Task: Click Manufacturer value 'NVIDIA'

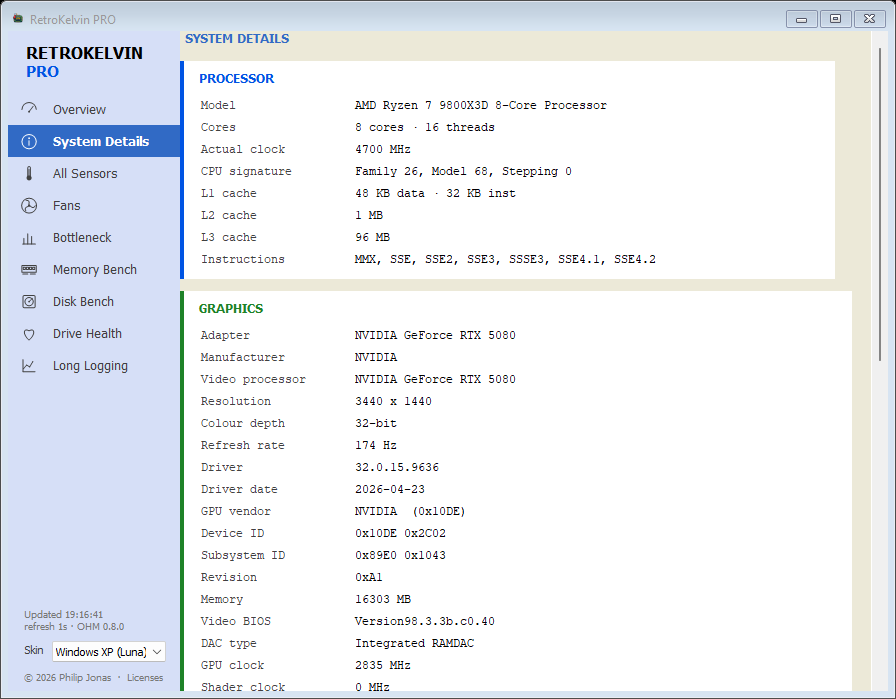Action: [375, 357]
